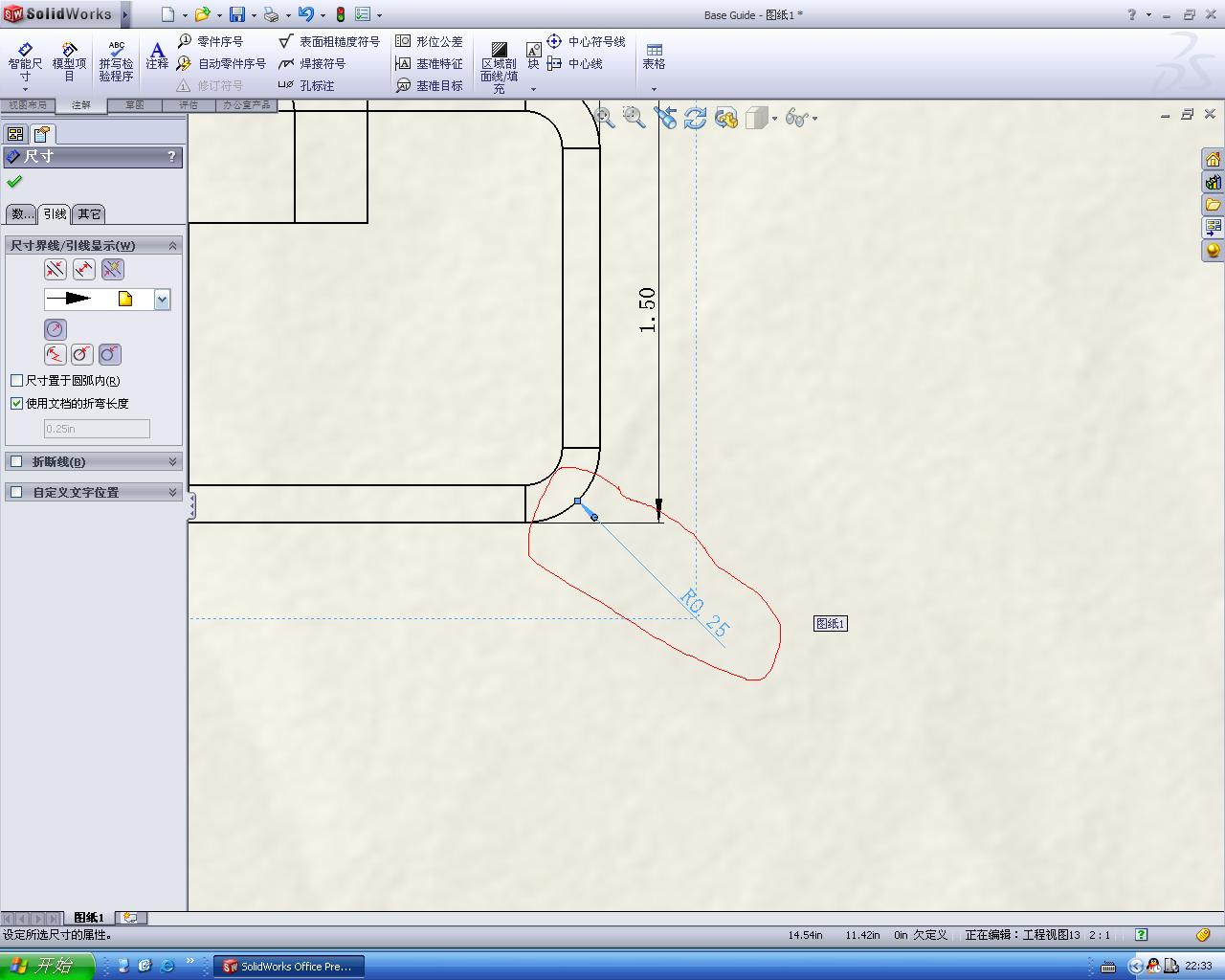Enable 自定义文字位置 checkbox
Screen dimensions: 1225x980
pos(16,492)
